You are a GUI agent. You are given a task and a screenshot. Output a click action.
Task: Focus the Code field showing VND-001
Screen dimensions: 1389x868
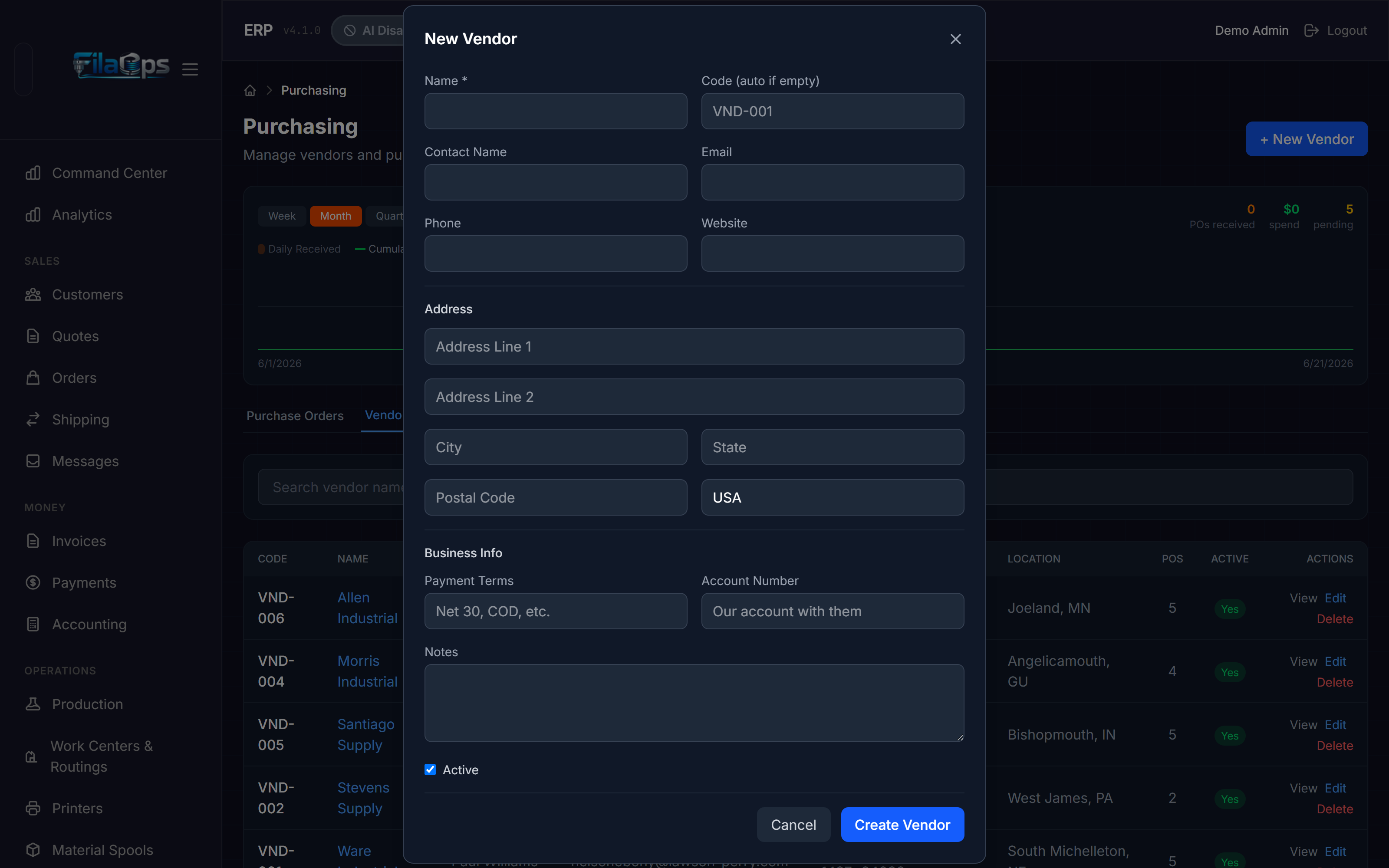832,111
